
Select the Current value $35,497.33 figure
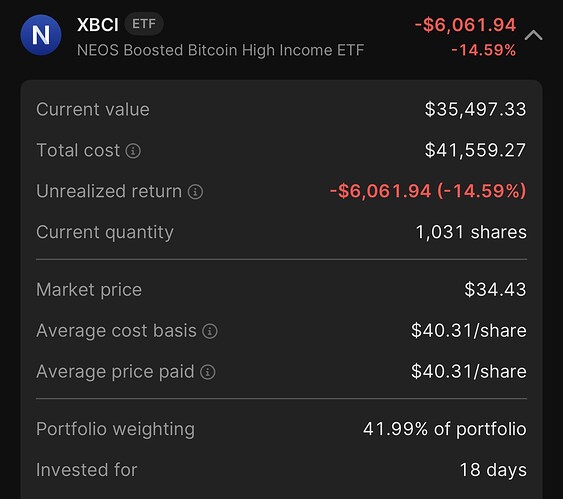point(475,109)
